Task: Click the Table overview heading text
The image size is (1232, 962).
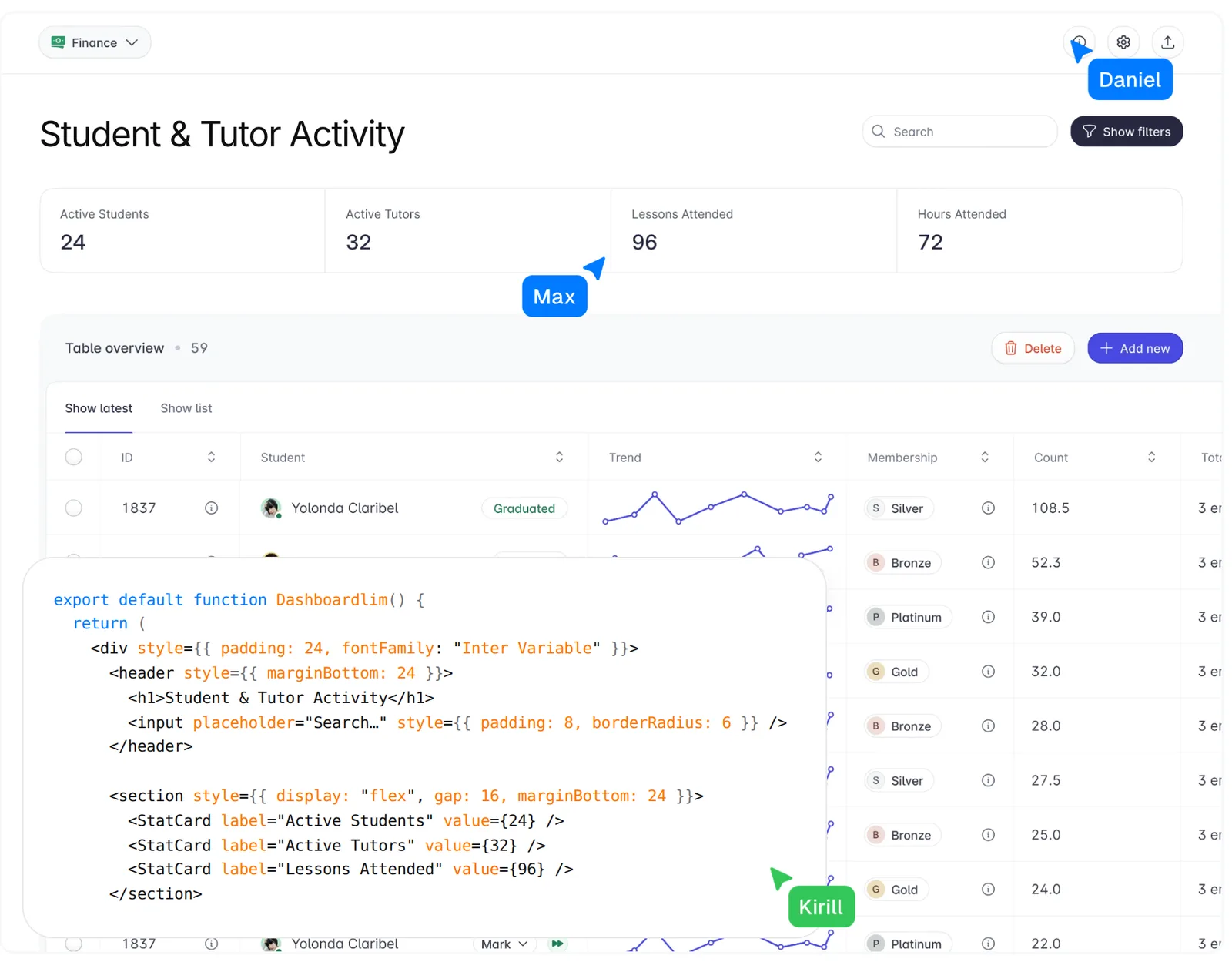Action: (115, 348)
